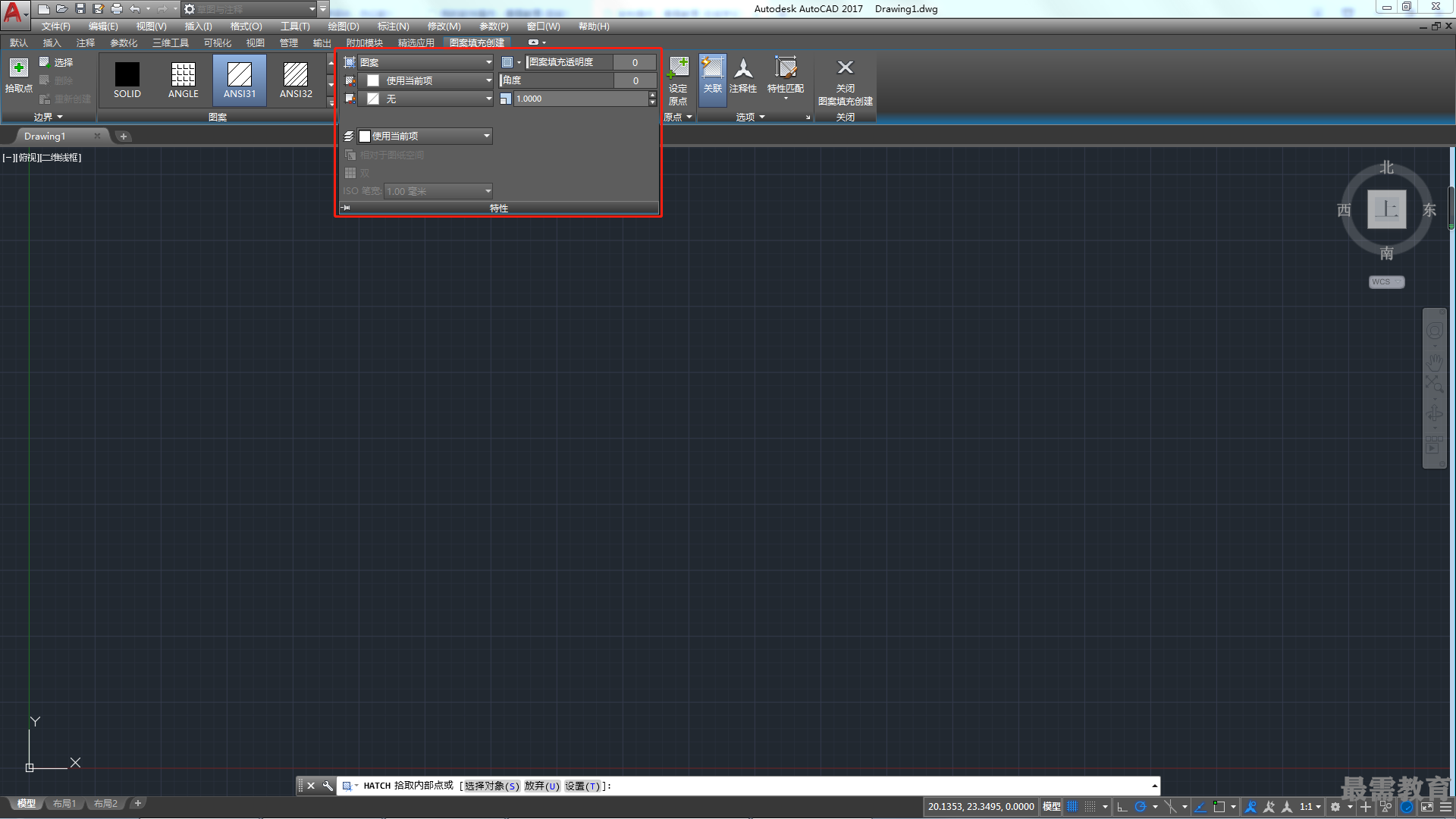The image size is (1456, 819).
Task: Click the WCS button under the ViewCube
Action: [1386, 282]
